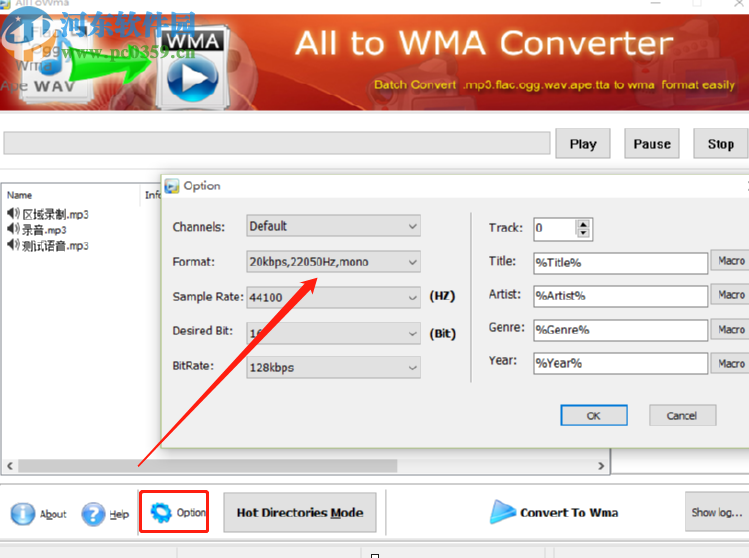This screenshot has width=749, height=558.
Task: Open the BitRate dropdown showing 128kbps
Action: (333, 367)
